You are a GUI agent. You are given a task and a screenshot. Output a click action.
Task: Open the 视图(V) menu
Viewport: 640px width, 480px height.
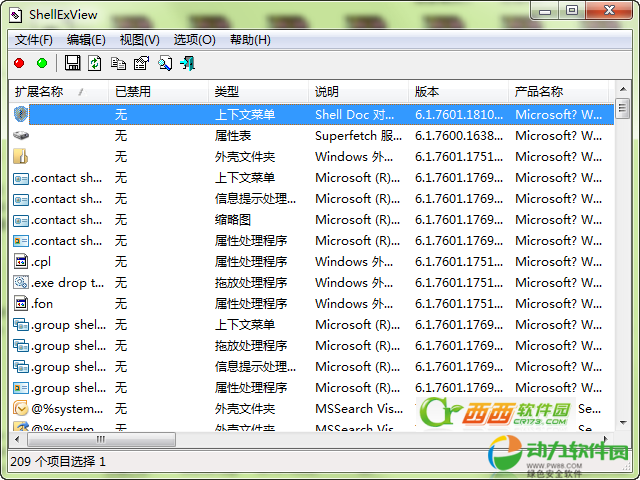[139, 40]
